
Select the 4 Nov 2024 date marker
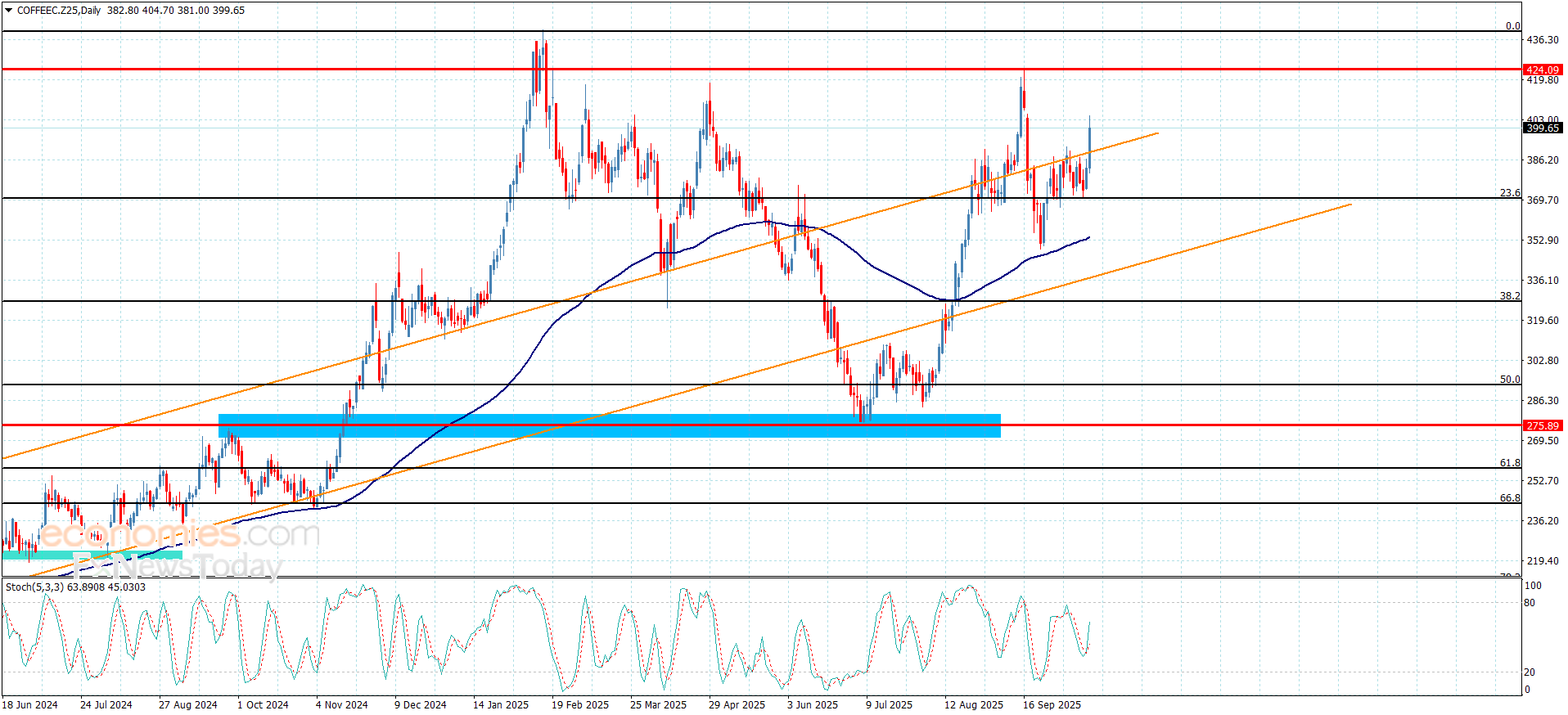[x=341, y=704]
